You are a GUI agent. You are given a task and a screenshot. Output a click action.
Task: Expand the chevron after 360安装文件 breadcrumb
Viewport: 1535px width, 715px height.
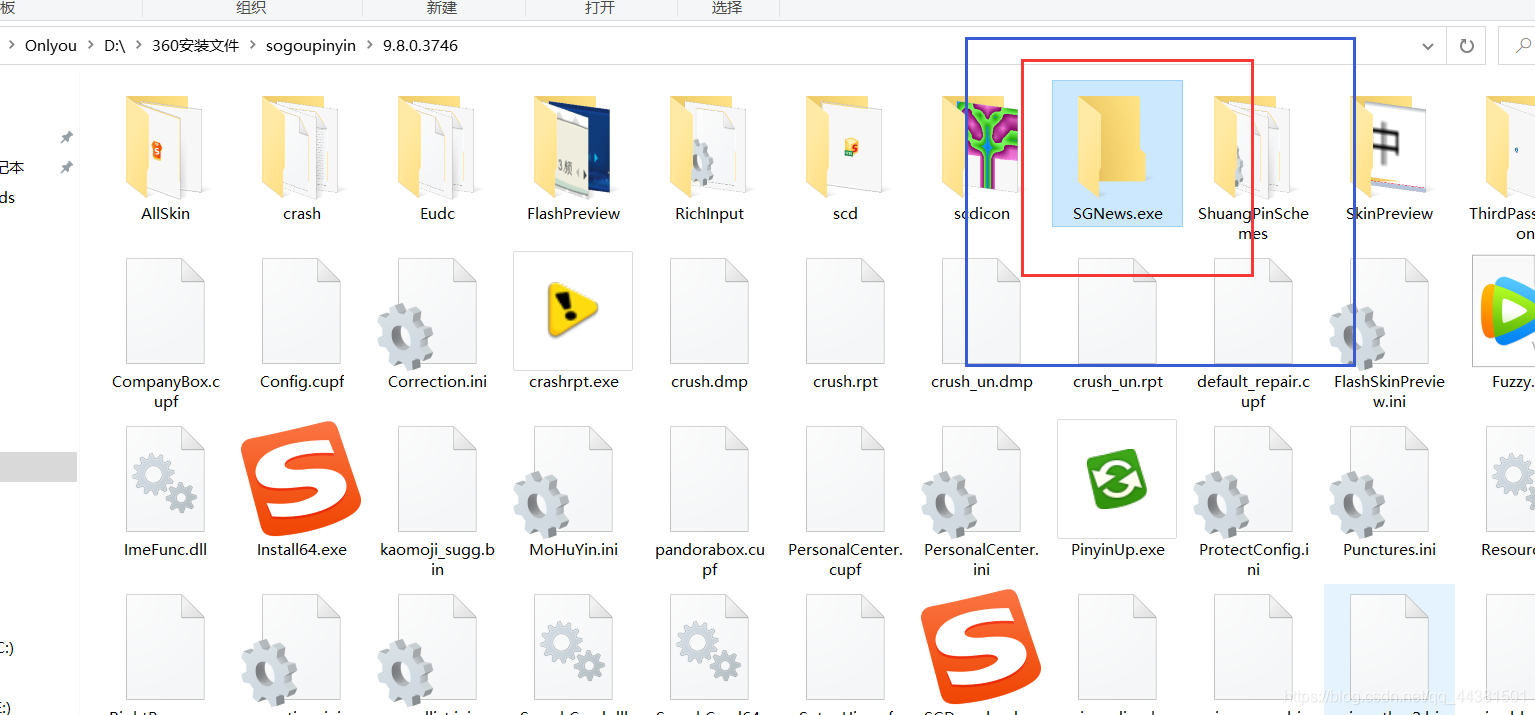pos(252,46)
